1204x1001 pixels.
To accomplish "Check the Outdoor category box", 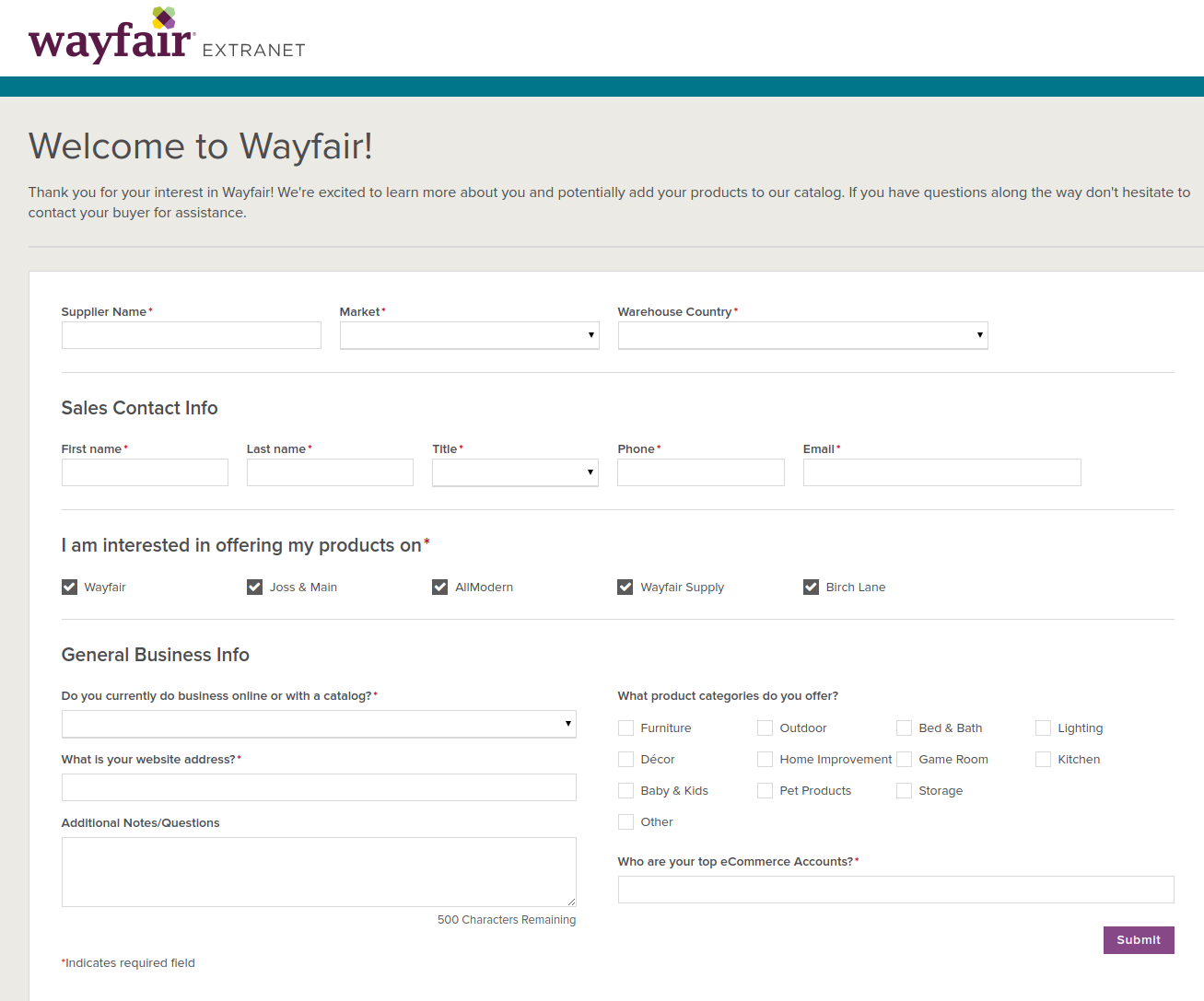I will (766, 728).
